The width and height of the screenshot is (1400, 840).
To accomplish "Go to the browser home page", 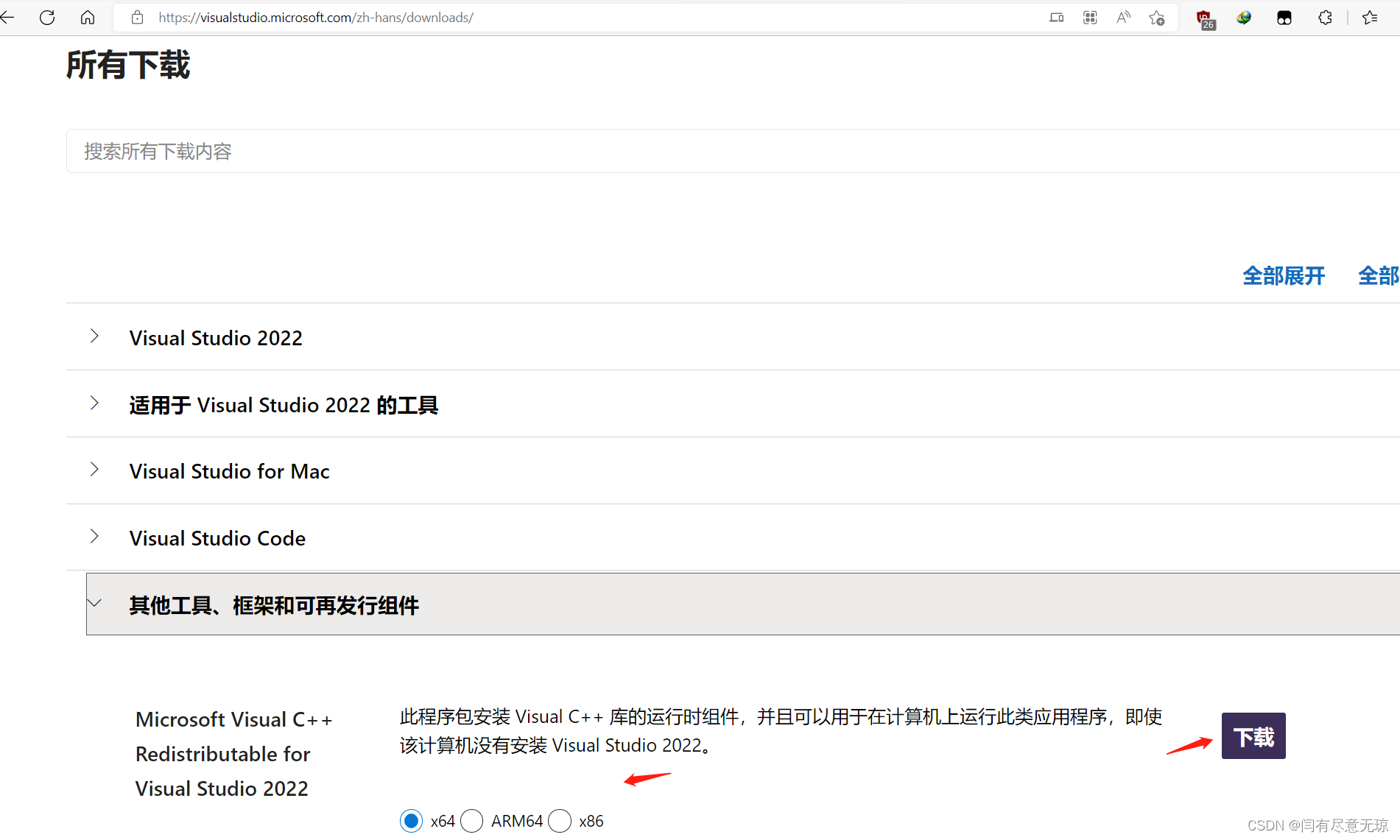I will pyautogui.click(x=88, y=17).
